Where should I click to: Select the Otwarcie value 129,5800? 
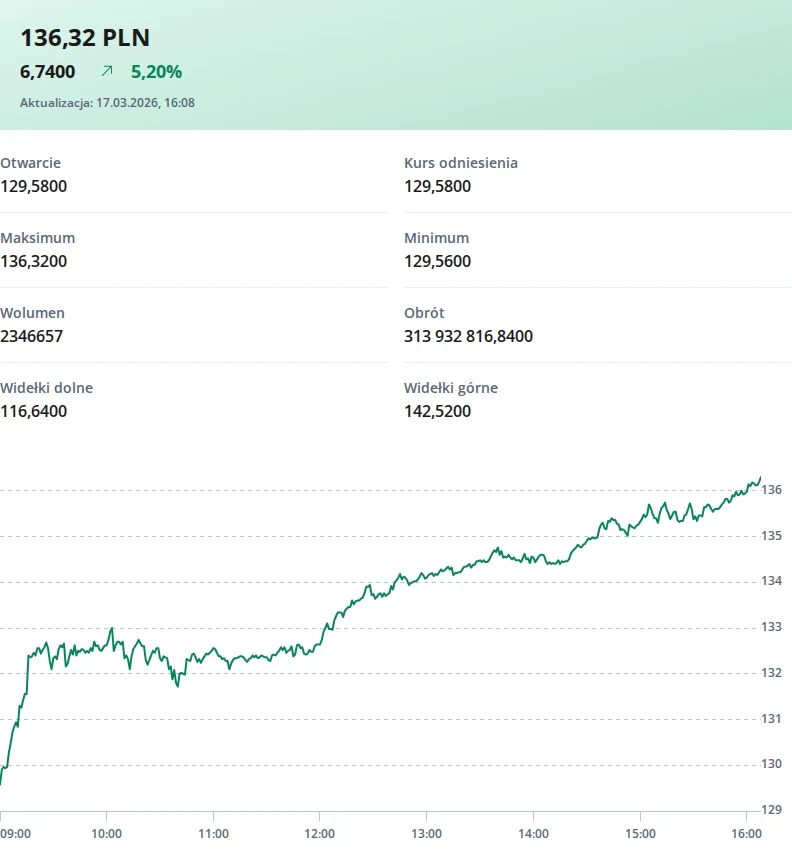click(34, 186)
